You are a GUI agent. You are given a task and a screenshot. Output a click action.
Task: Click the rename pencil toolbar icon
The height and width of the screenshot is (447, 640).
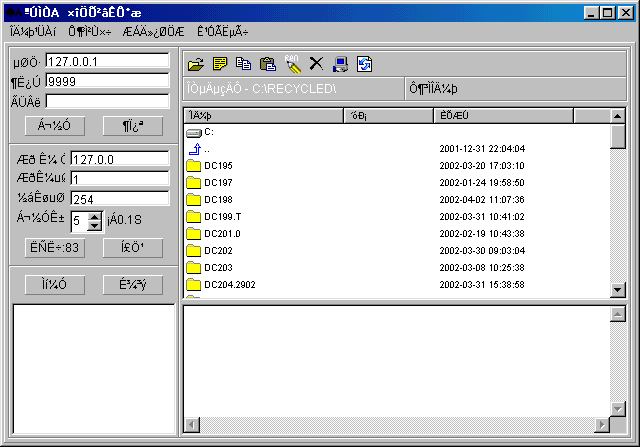(292, 64)
